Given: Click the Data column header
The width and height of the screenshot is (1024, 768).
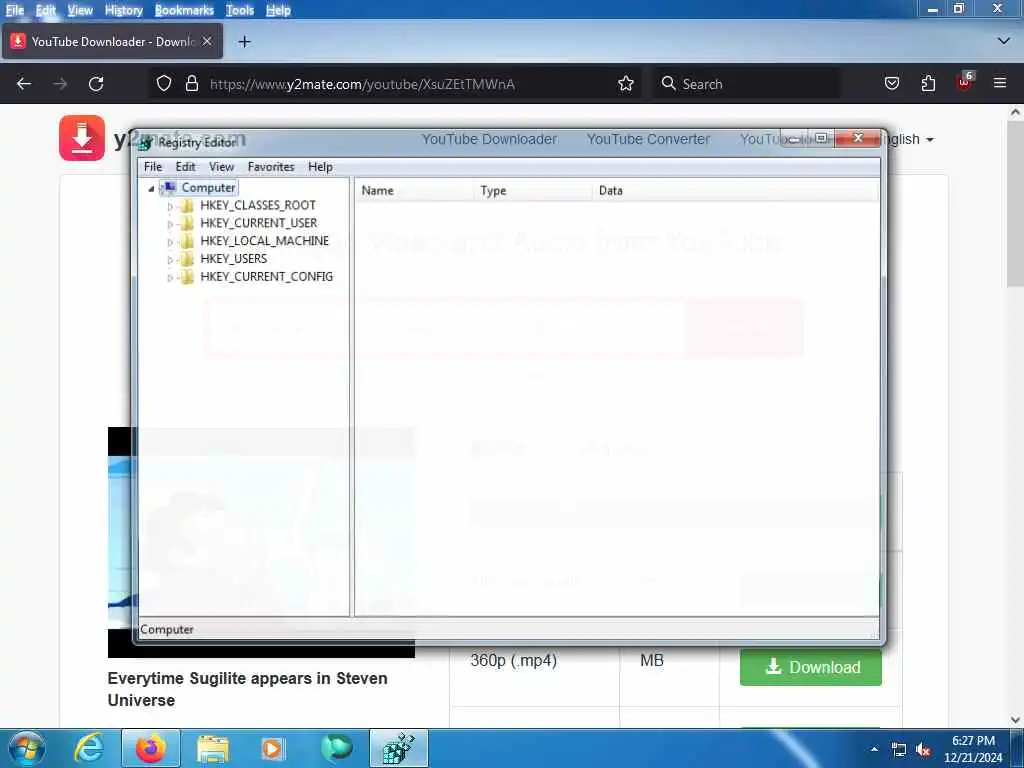Looking at the screenshot, I should 735,191.
